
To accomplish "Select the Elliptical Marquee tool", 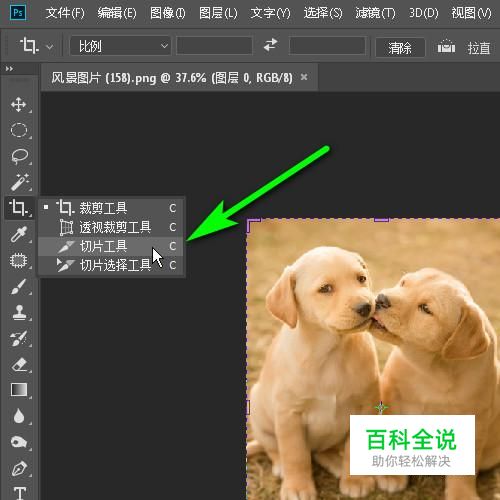I will coord(19,130).
